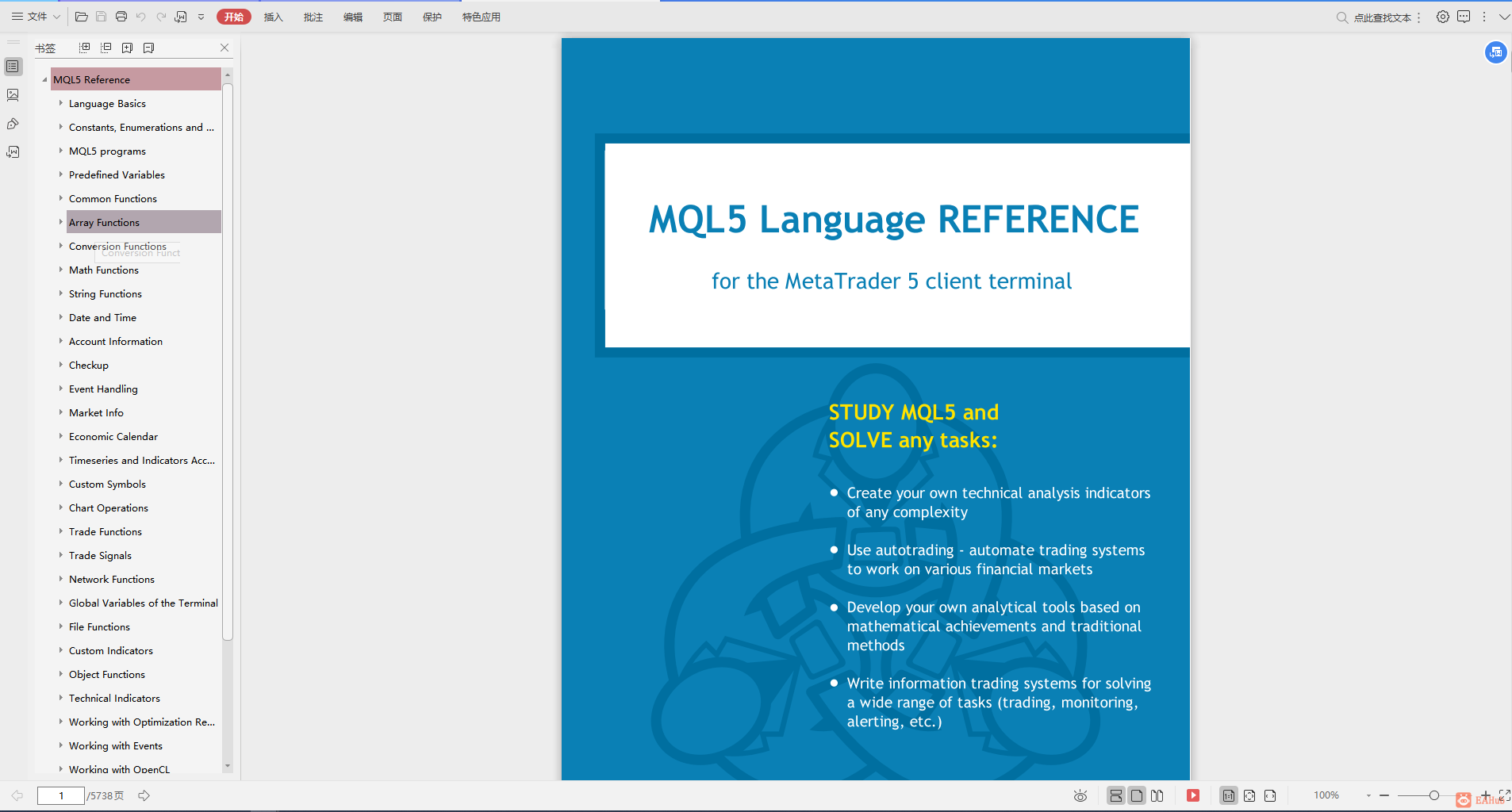Jump to the Chart Operations bookmark
Image resolution: width=1512 pixels, height=812 pixels.
(109, 507)
